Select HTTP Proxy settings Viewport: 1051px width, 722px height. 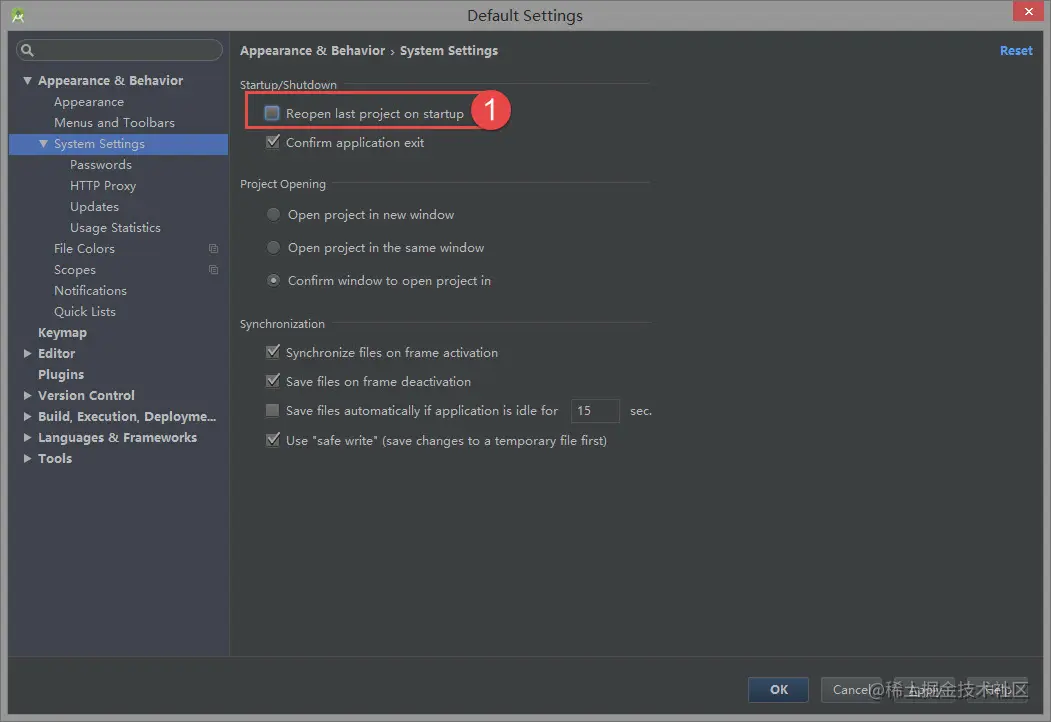coord(103,186)
